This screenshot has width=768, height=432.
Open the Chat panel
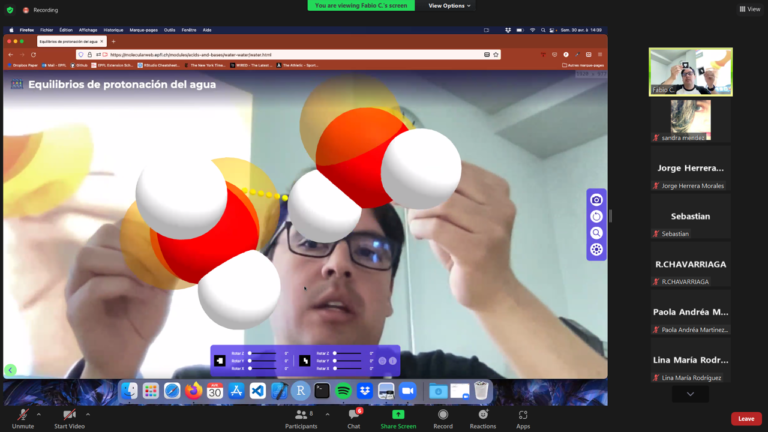[353, 415]
